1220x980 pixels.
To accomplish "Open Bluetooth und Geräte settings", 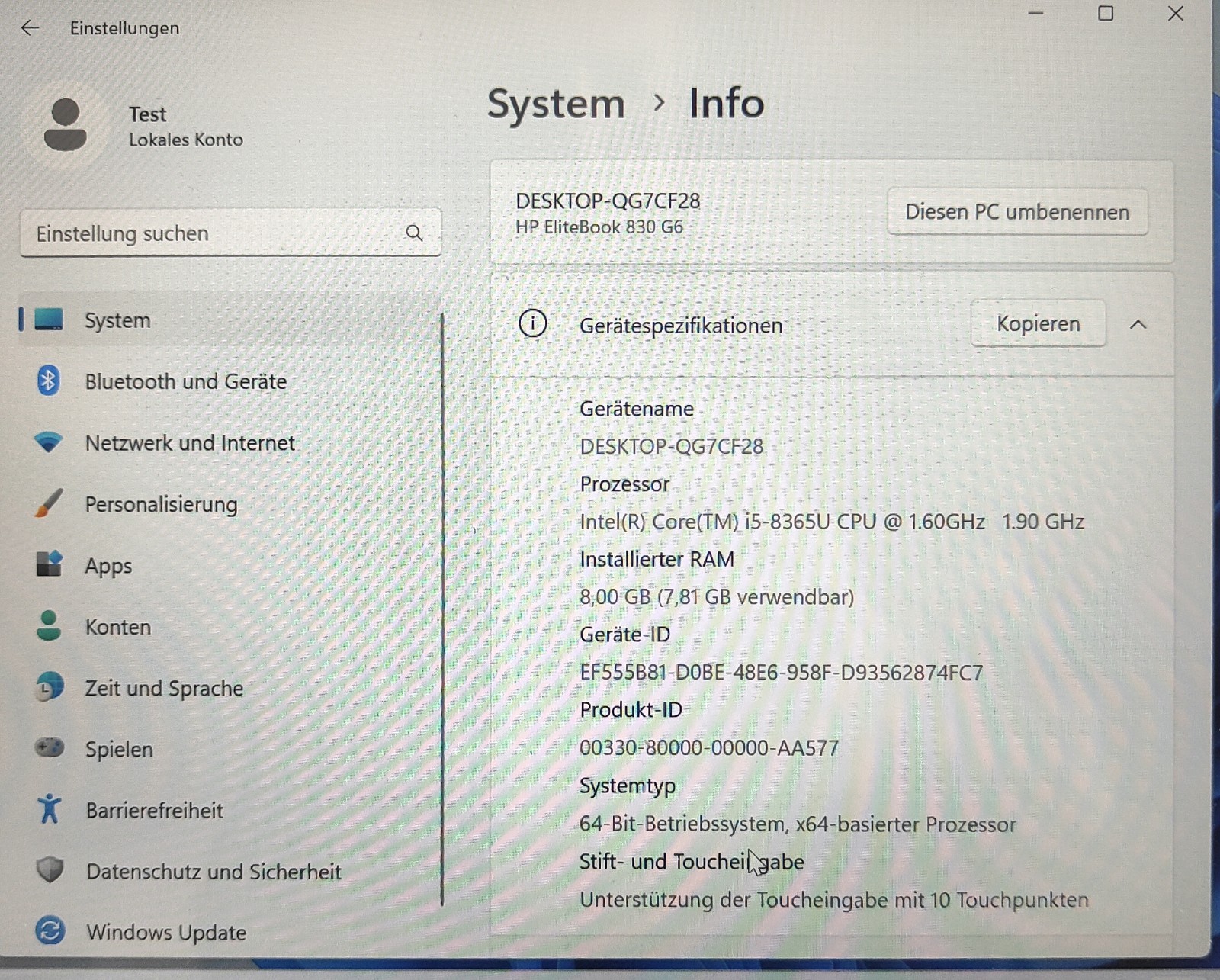I will pyautogui.click(x=230, y=381).
